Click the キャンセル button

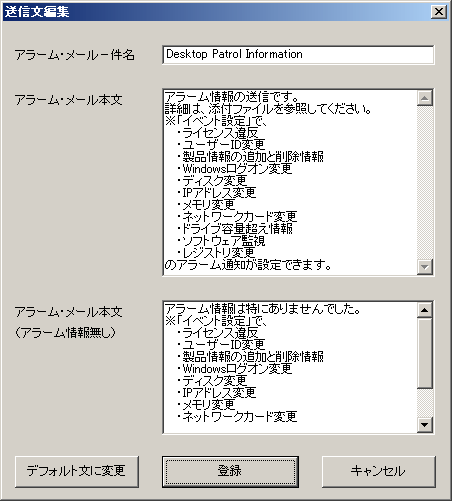pyautogui.click(x=379, y=471)
